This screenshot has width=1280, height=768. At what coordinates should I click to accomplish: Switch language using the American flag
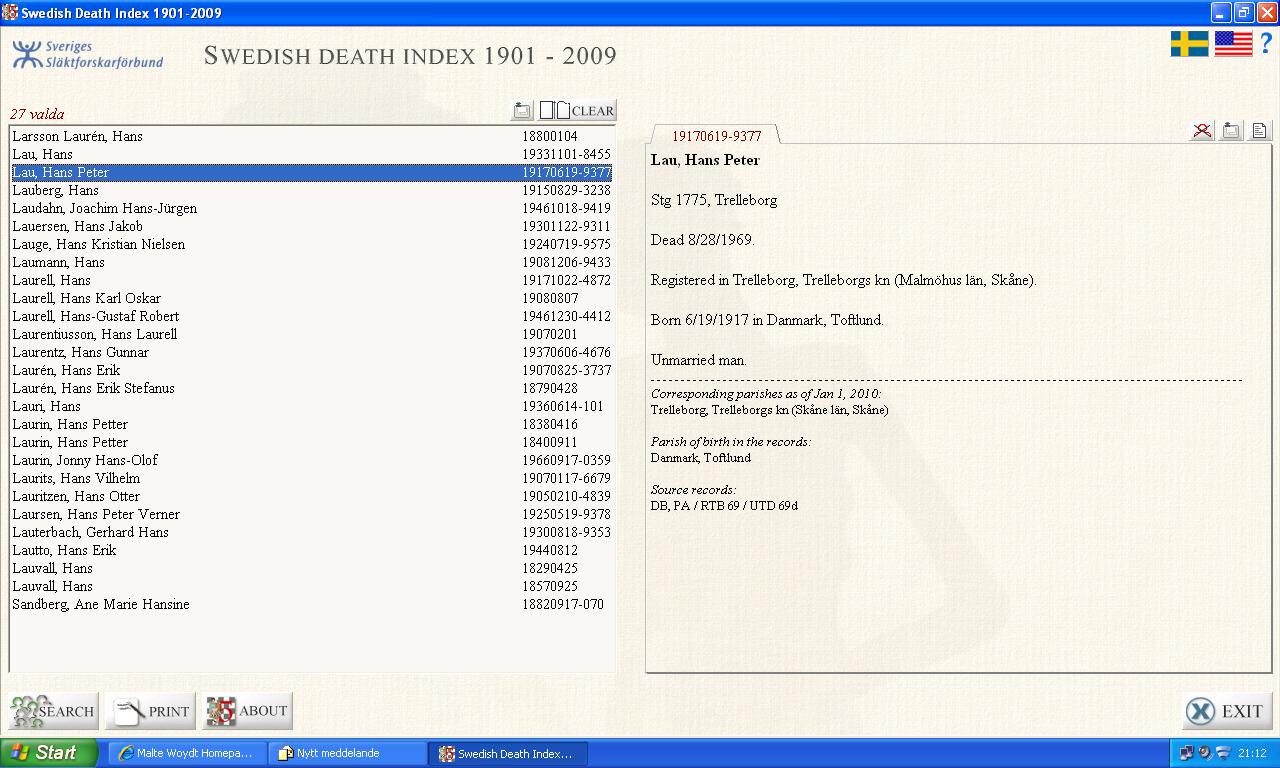(x=1233, y=44)
